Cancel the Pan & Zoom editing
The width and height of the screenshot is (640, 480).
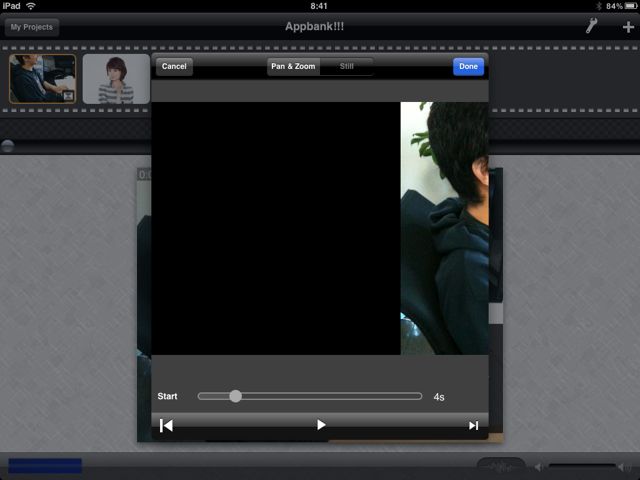pyautogui.click(x=174, y=67)
